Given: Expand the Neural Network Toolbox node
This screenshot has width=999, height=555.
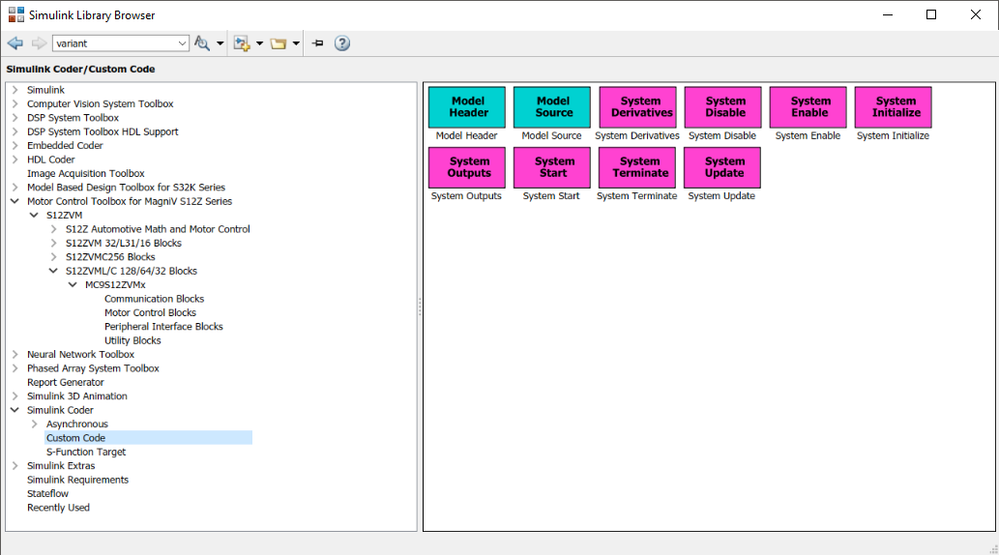Looking at the screenshot, I should [x=15, y=354].
